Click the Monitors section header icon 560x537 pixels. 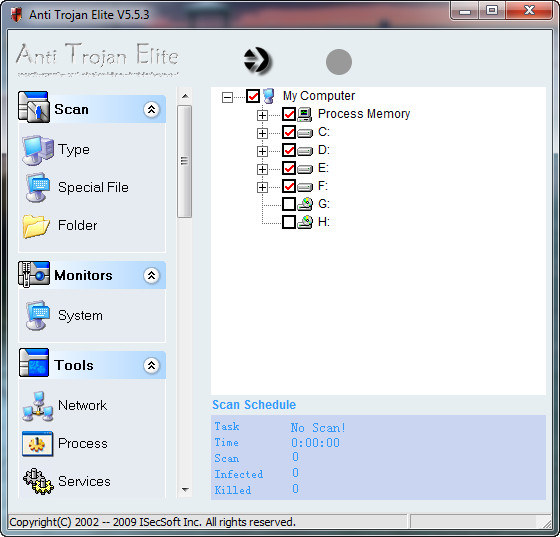pos(33,274)
